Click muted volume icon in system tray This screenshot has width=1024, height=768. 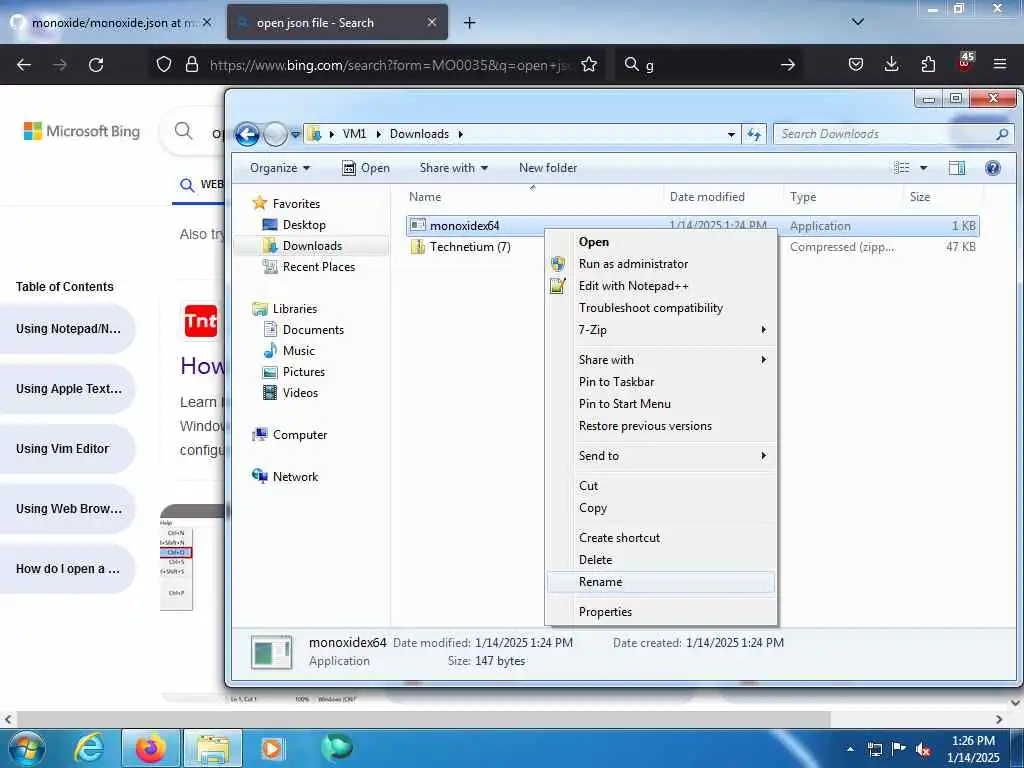923,749
